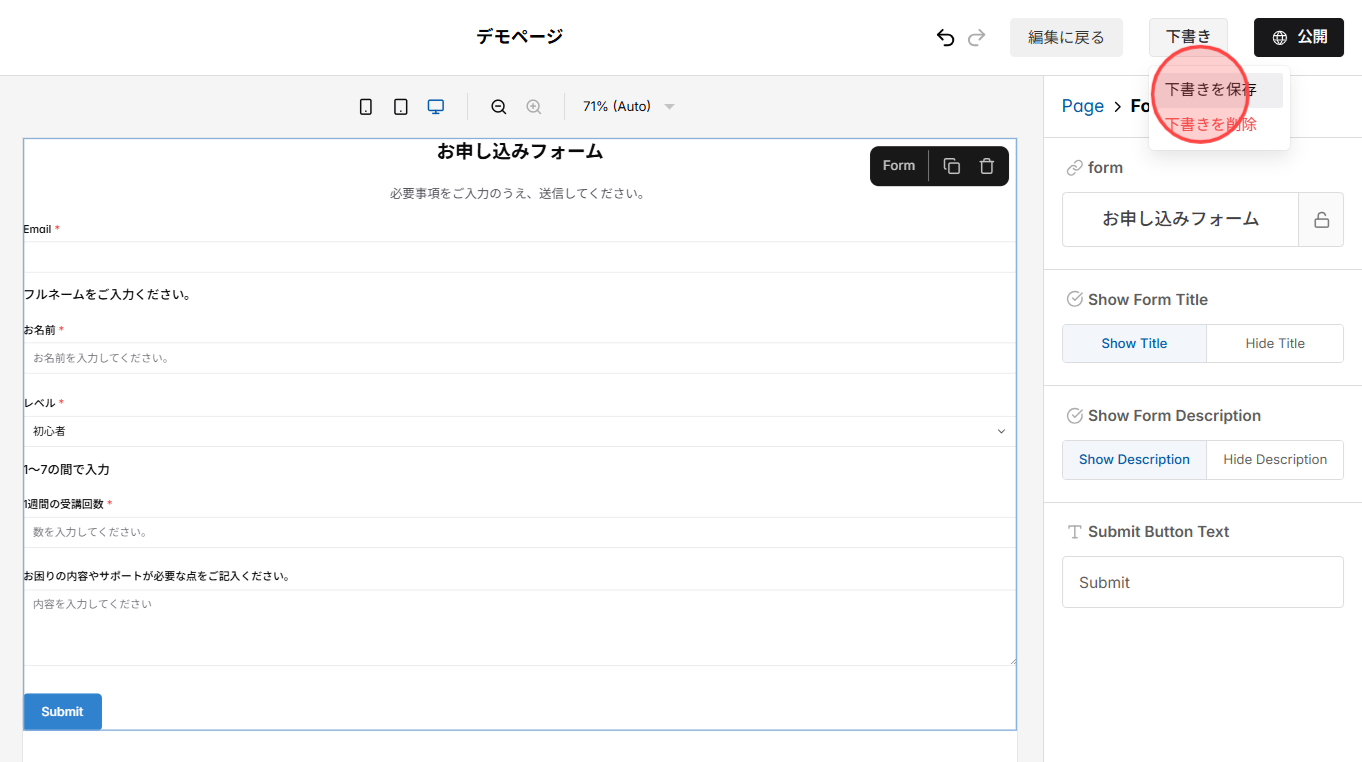Select Hide Title for the form

(x=1275, y=343)
